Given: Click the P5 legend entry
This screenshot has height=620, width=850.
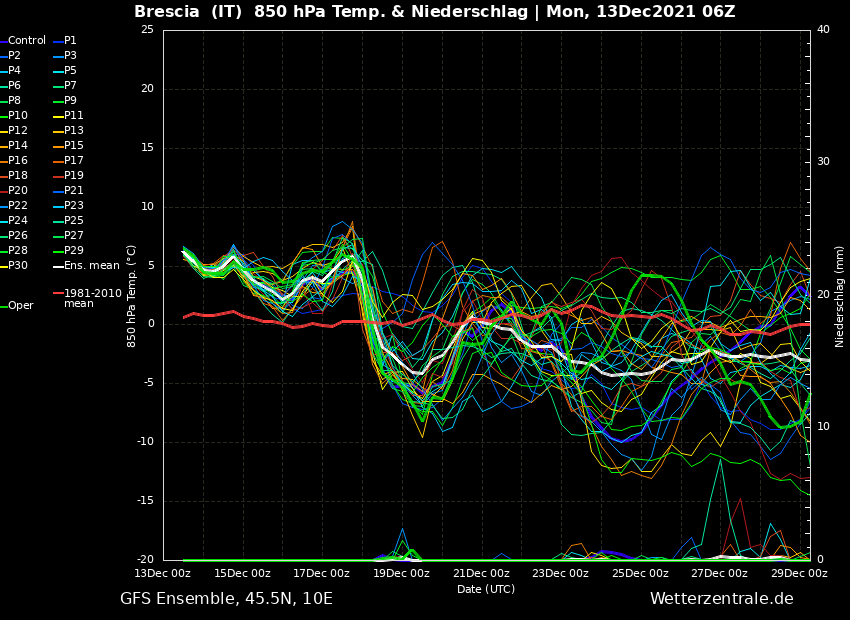Looking at the screenshot, I should pyautogui.click(x=65, y=70).
